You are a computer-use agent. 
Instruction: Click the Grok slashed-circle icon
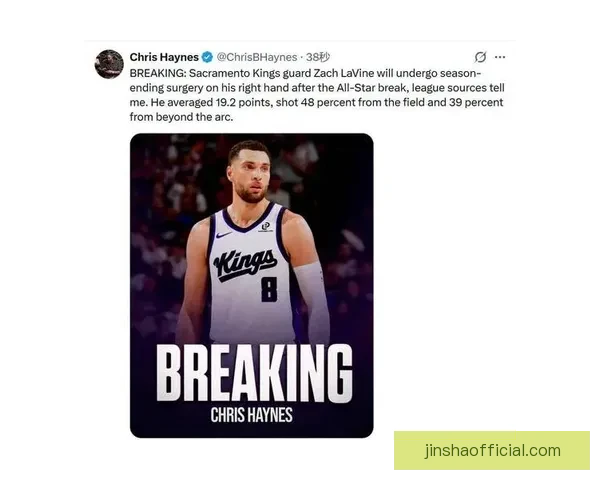tap(480, 57)
